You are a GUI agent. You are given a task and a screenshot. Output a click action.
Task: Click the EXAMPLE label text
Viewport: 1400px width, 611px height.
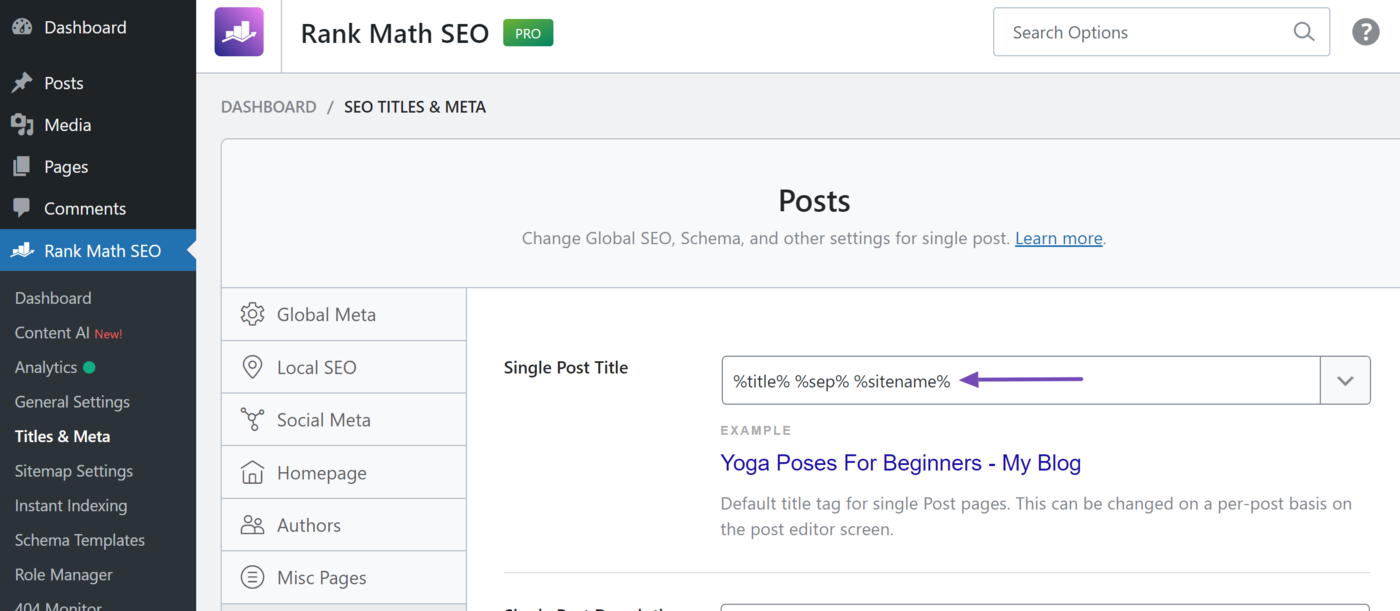[x=756, y=431]
